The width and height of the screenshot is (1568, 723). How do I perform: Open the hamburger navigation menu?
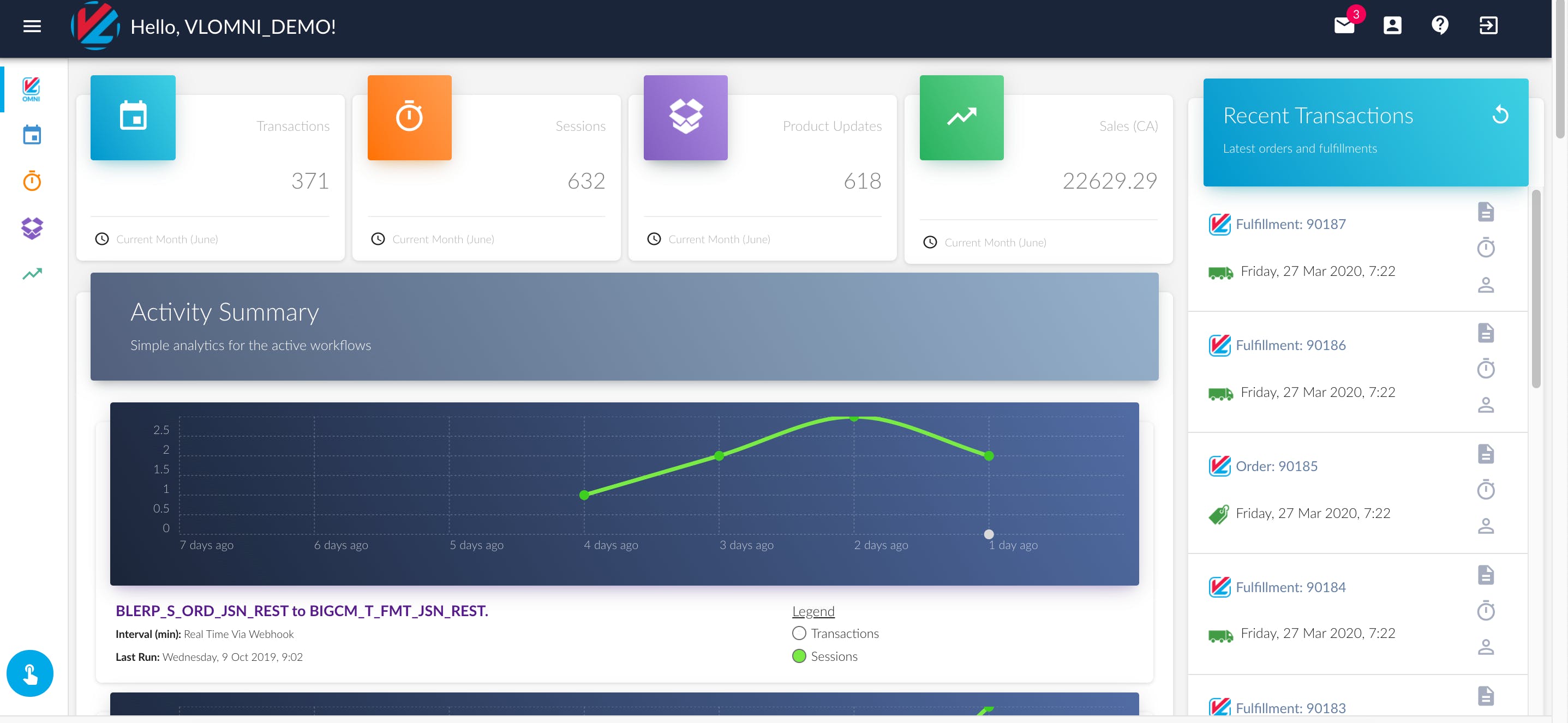[x=32, y=26]
